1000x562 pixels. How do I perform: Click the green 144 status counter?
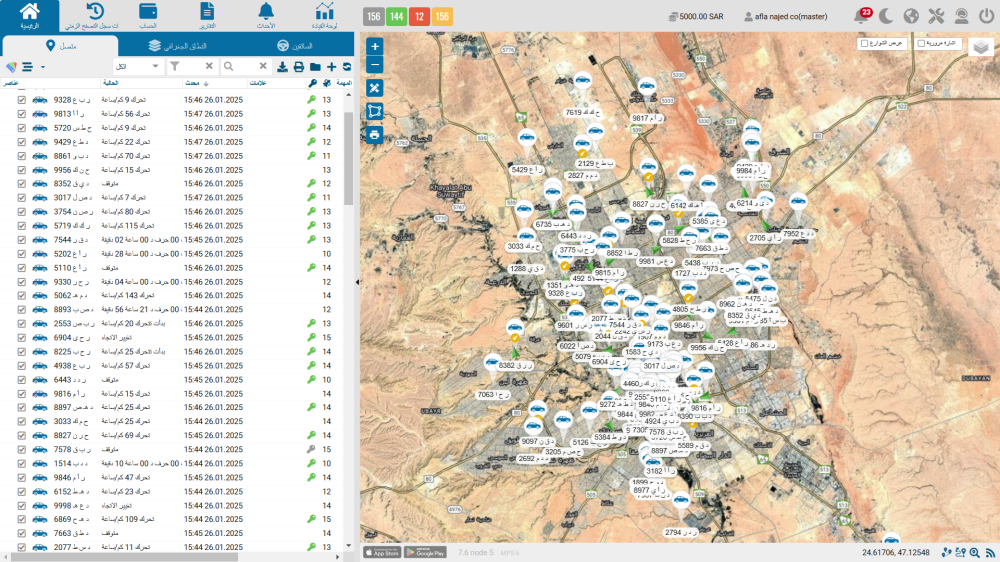(397, 17)
